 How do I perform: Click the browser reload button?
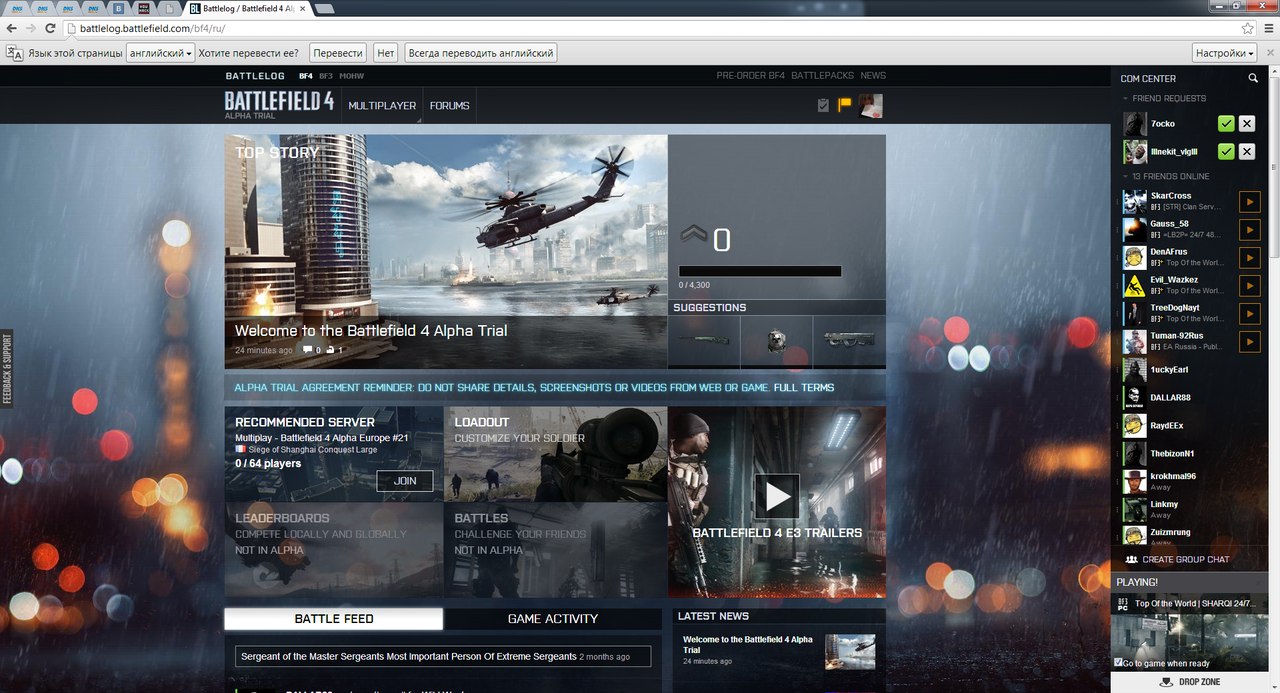[x=51, y=29]
